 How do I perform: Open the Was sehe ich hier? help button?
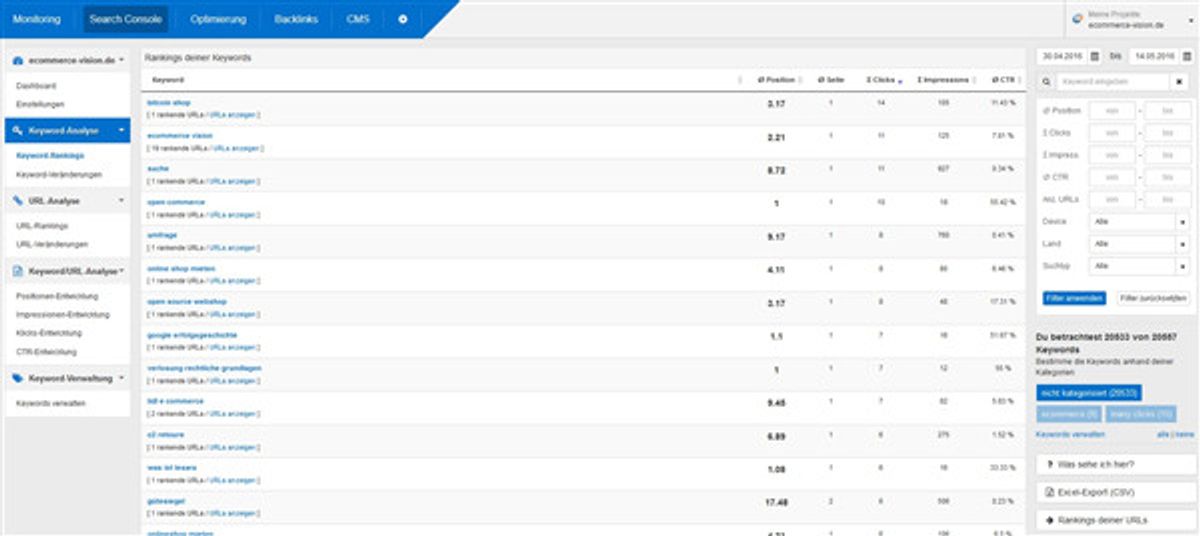(1116, 465)
